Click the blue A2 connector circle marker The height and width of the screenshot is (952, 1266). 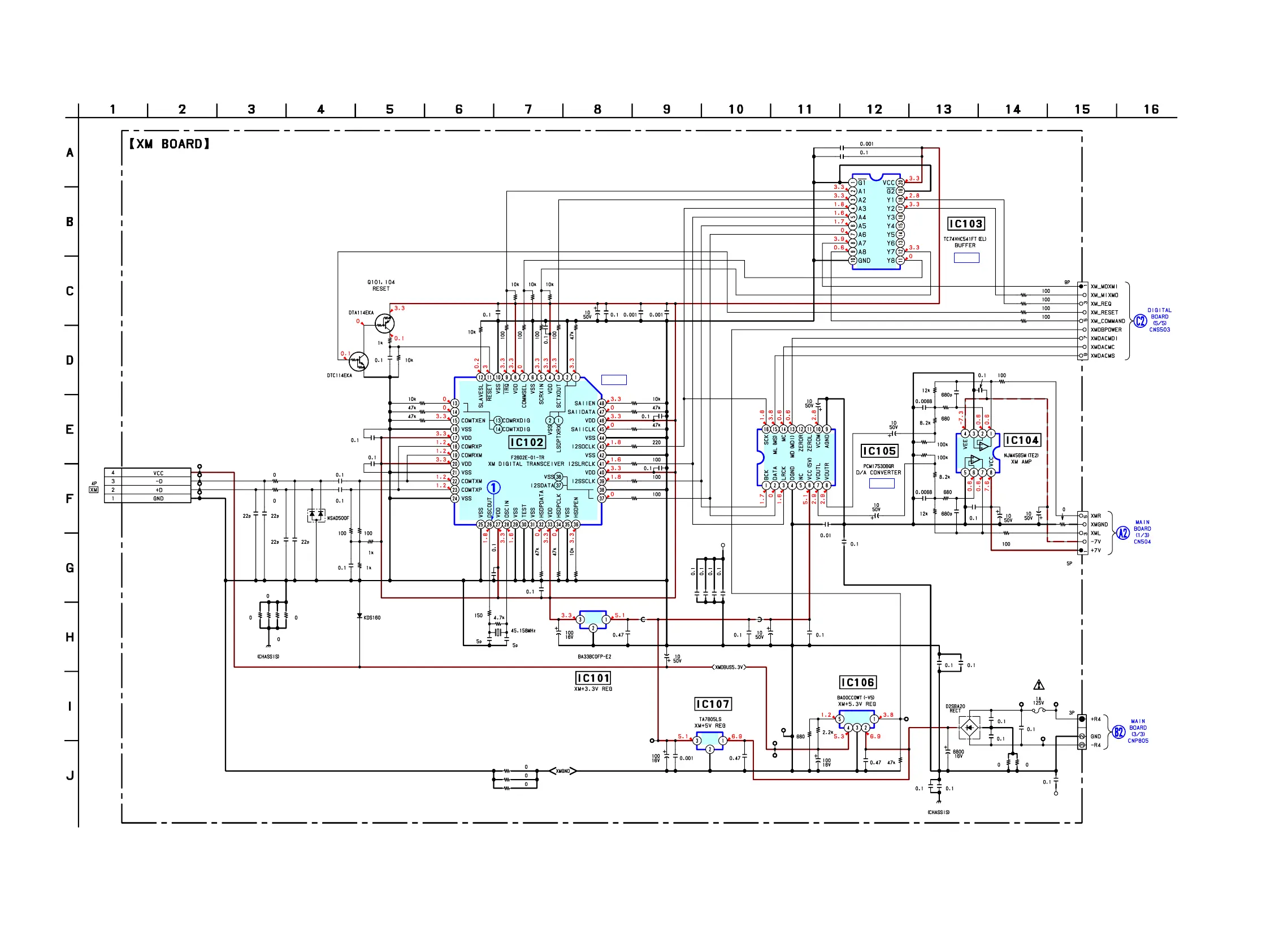click(1122, 533)
